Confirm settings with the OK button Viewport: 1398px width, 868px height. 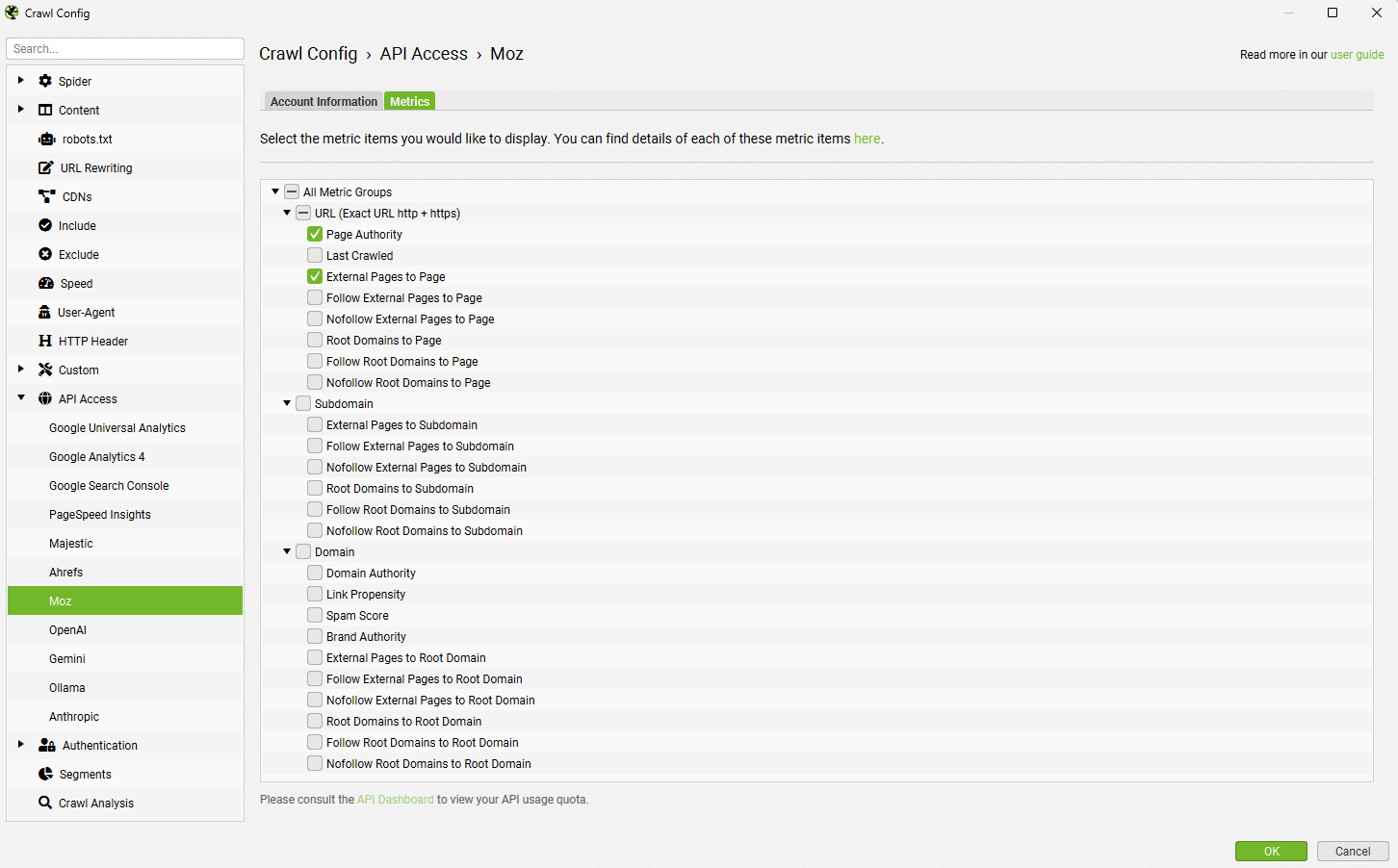(x=1271, y=851)
